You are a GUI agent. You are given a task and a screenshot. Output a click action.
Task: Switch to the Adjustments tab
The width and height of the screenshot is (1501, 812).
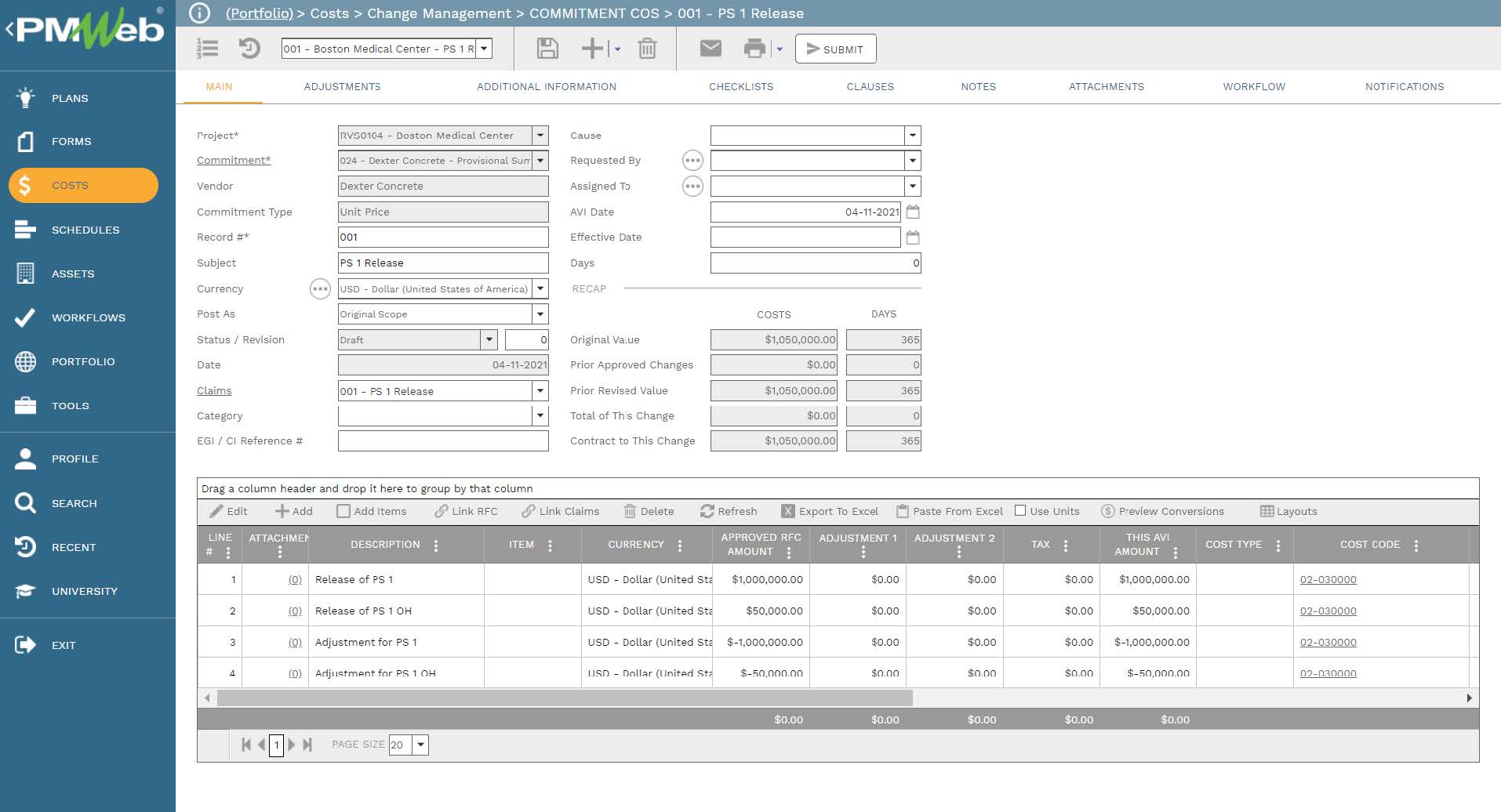(x=342, y=87)
